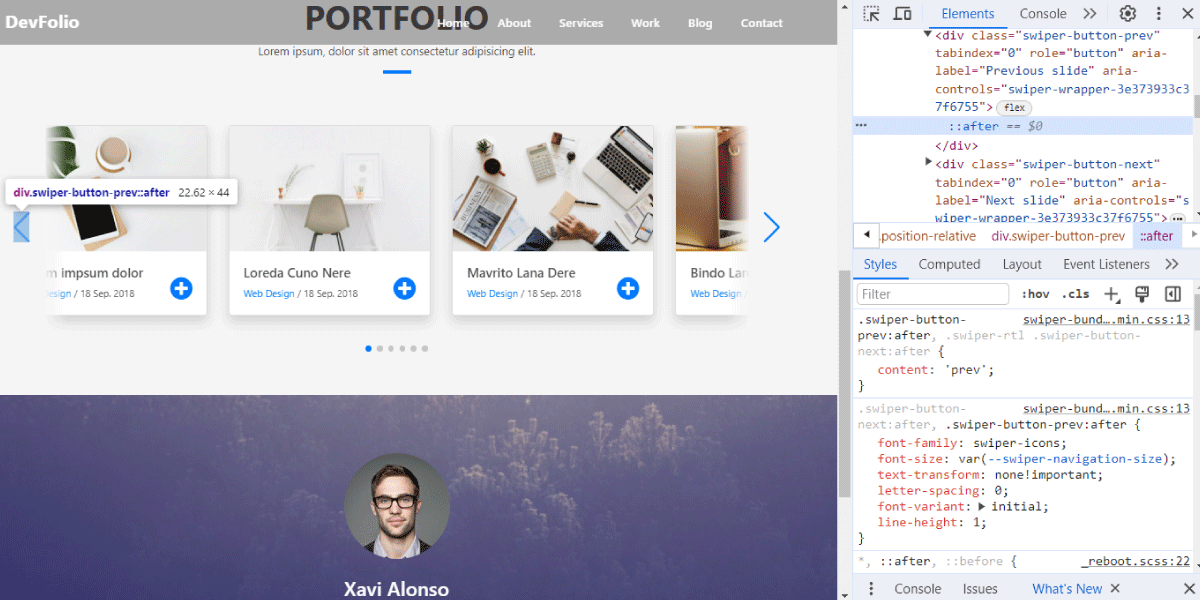Go to the Work nav link
This screenshot has height=600, width=1200.
tap(645, 23)
